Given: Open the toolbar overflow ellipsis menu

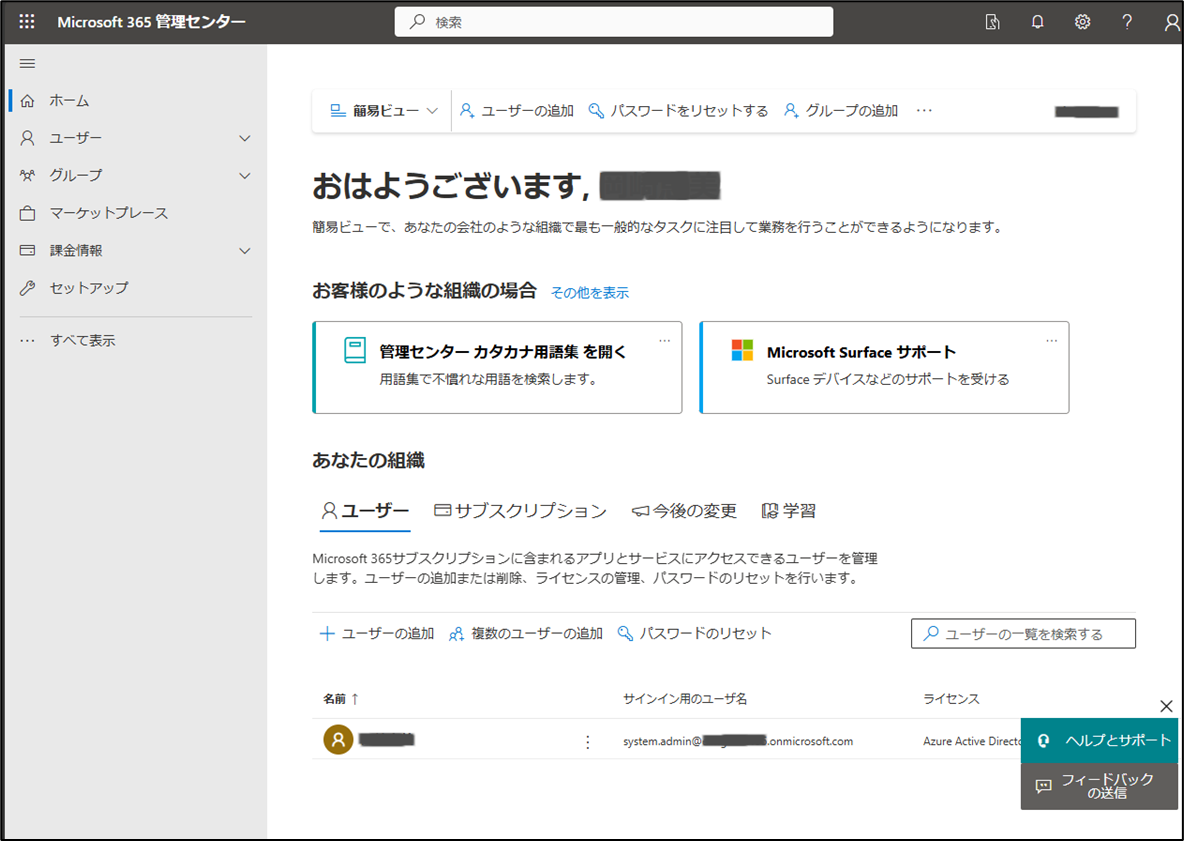Looking at the screenshot, I should click(x=924, y=111).
